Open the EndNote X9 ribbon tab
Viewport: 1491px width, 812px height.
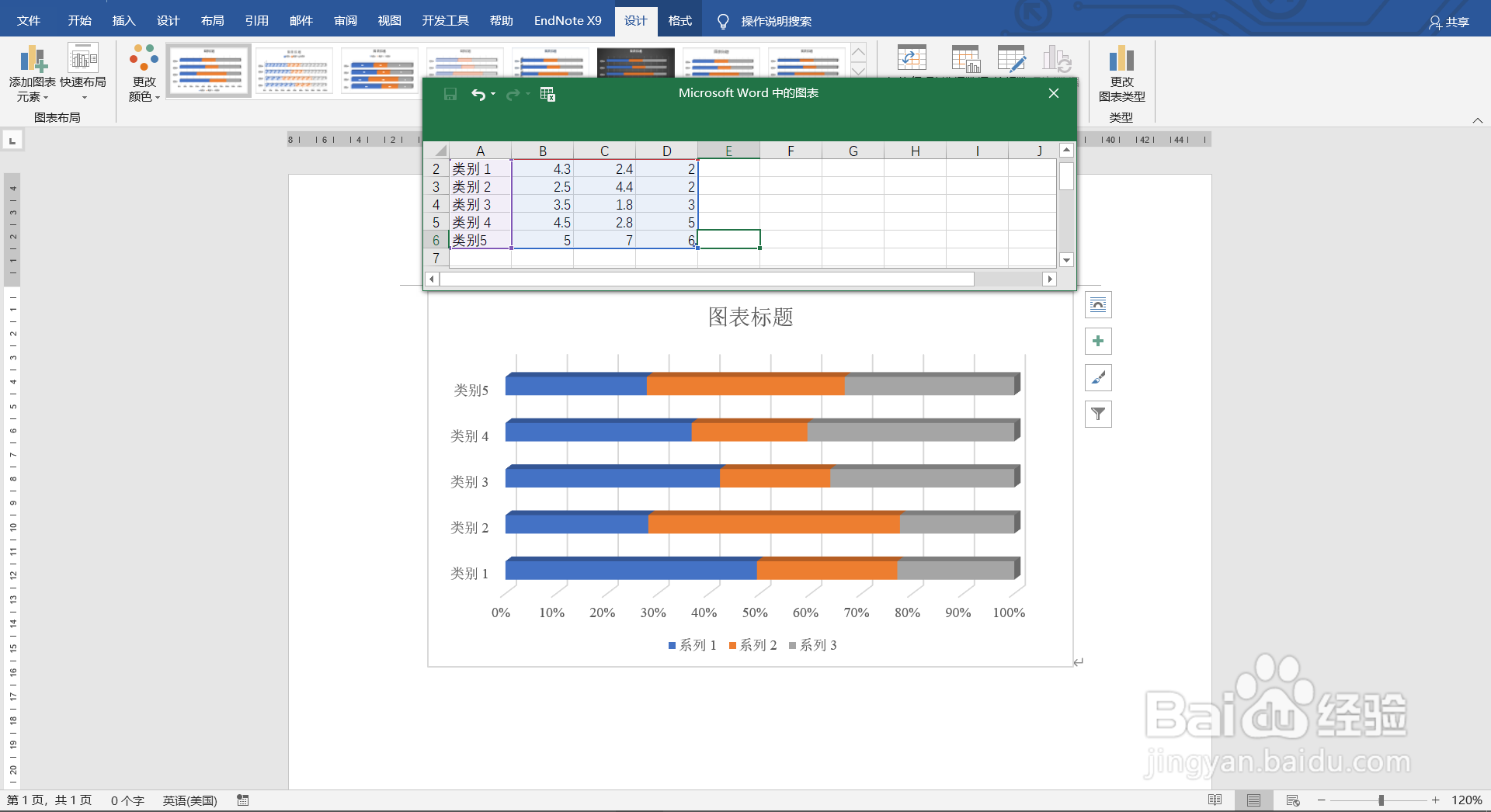(x=568, y=21)
